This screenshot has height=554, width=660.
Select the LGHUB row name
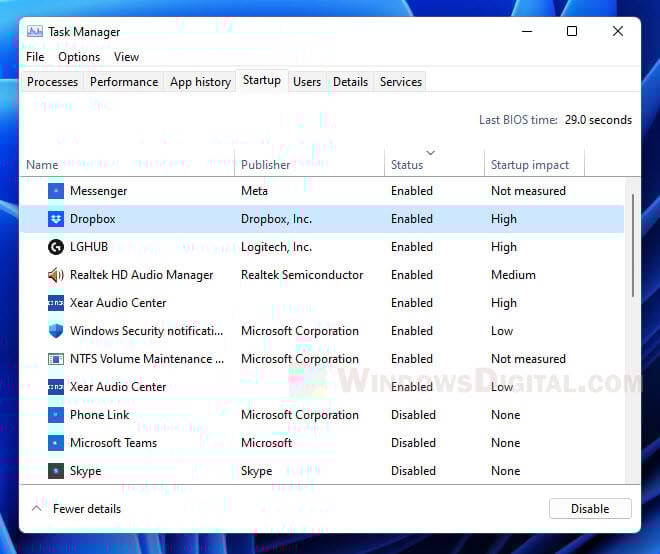click(x=89, y=247)
